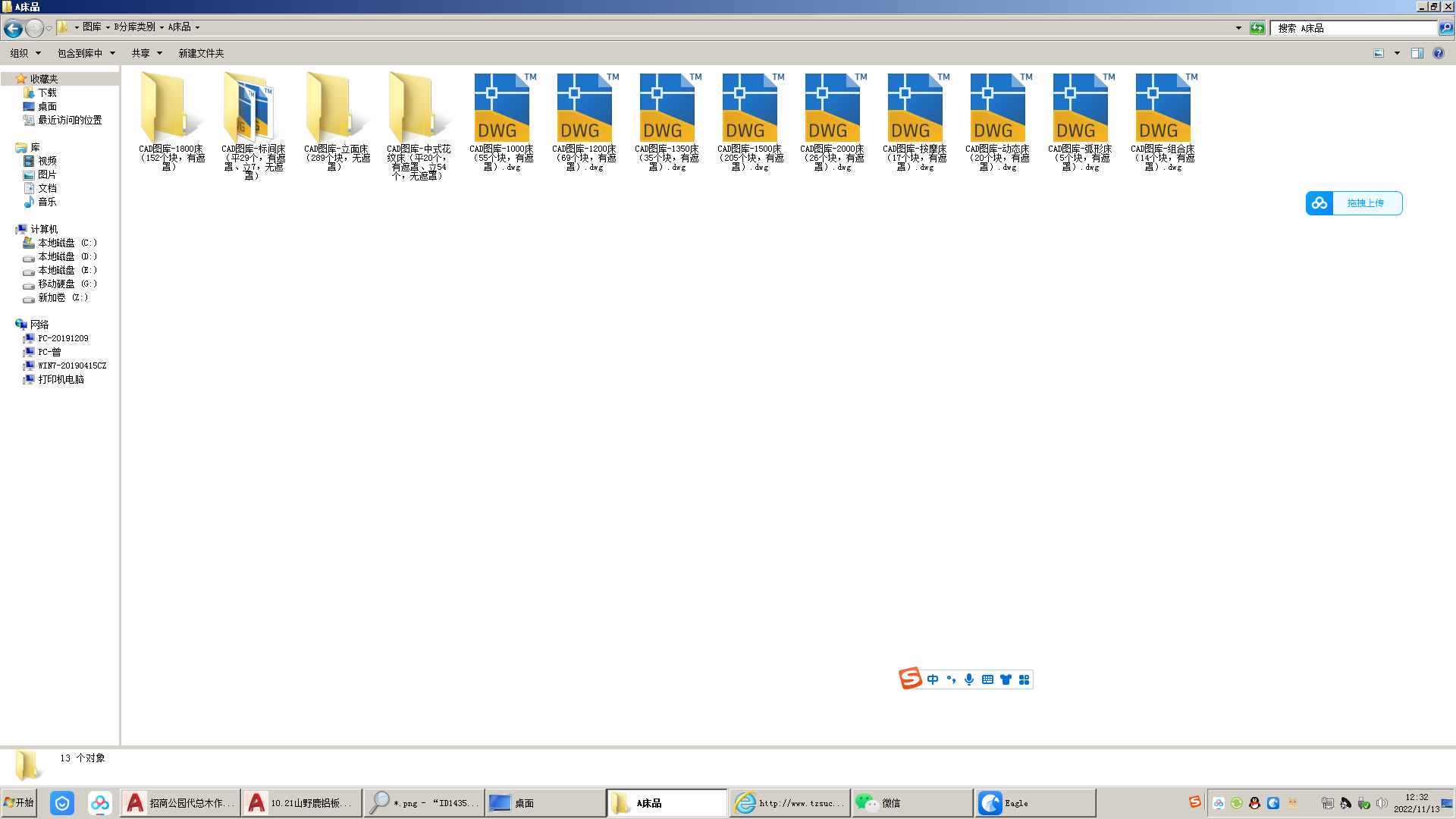Click the B分库类别 breadcrumb segment
1456x819 pixels.
[134, 27]
